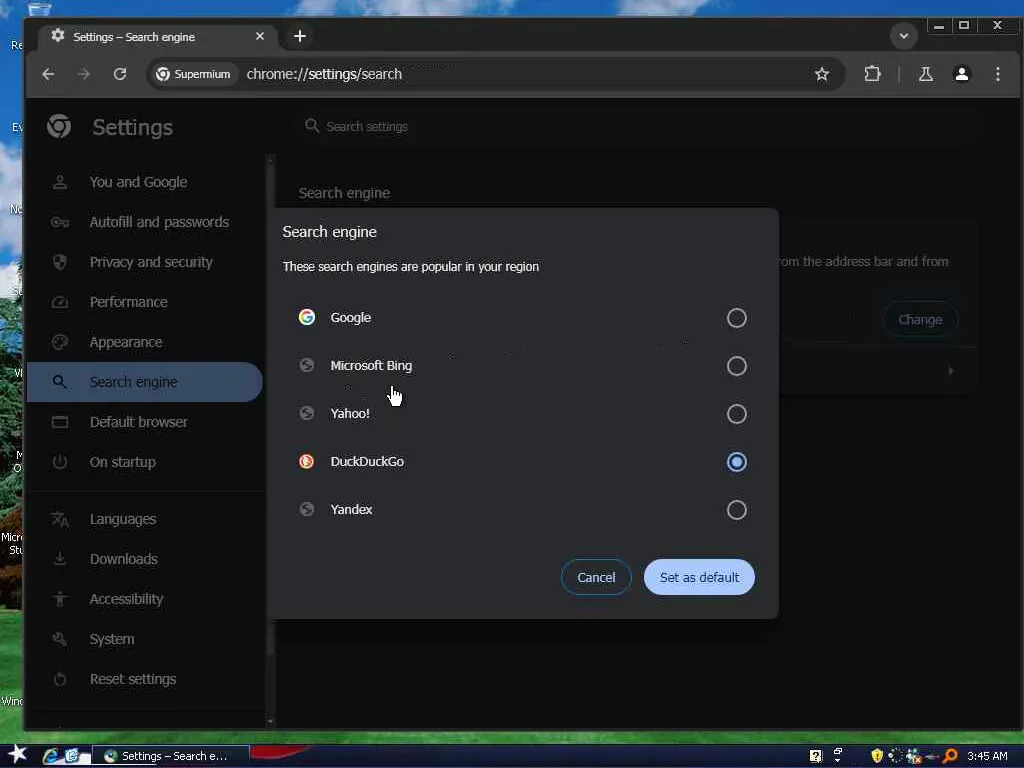The height and width of the screenshot is (768, 1024).
Task: Open the Extensions puzzle icon
Action: [872, 74]
